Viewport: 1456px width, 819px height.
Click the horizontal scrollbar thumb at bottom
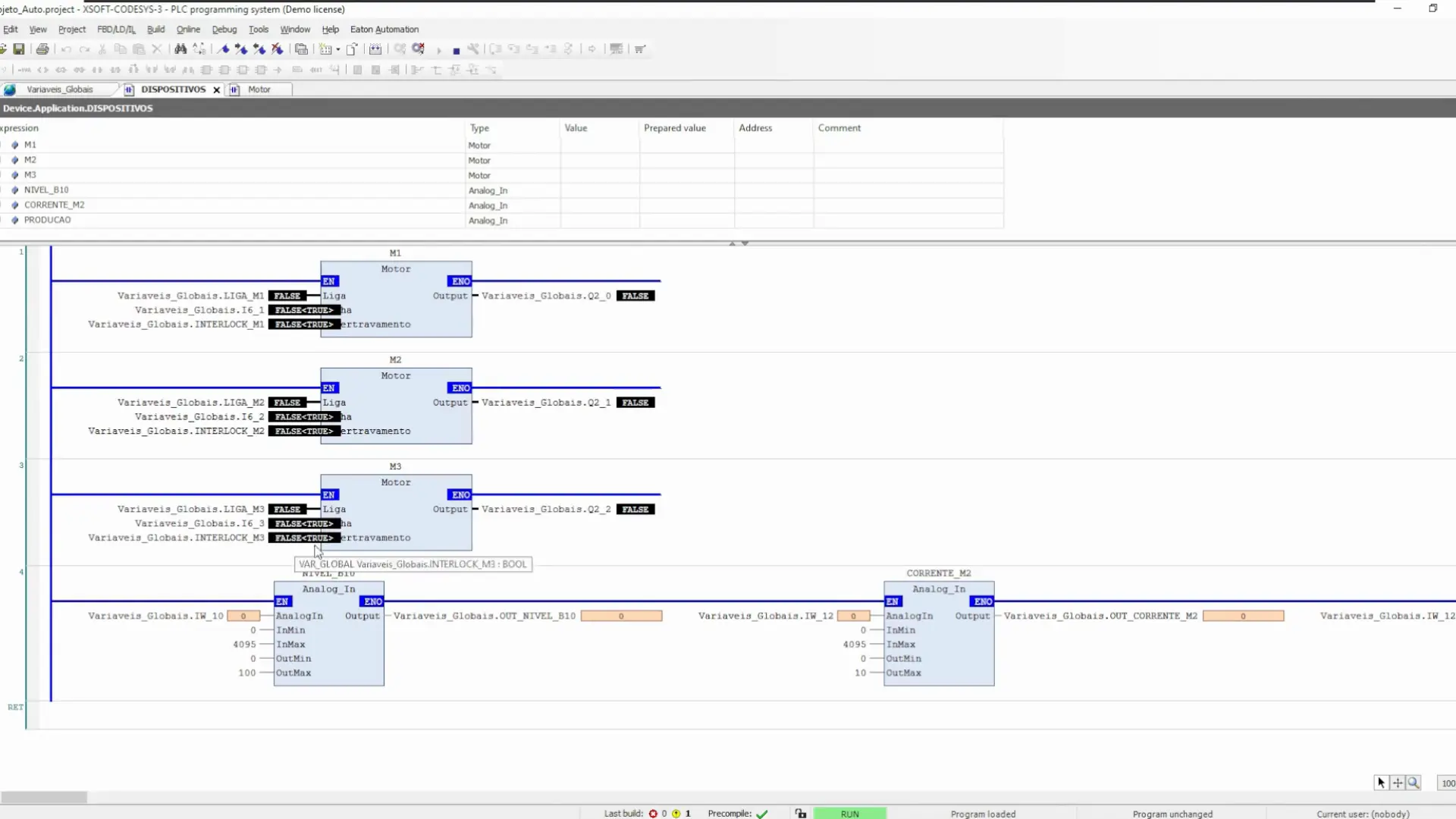44,797
